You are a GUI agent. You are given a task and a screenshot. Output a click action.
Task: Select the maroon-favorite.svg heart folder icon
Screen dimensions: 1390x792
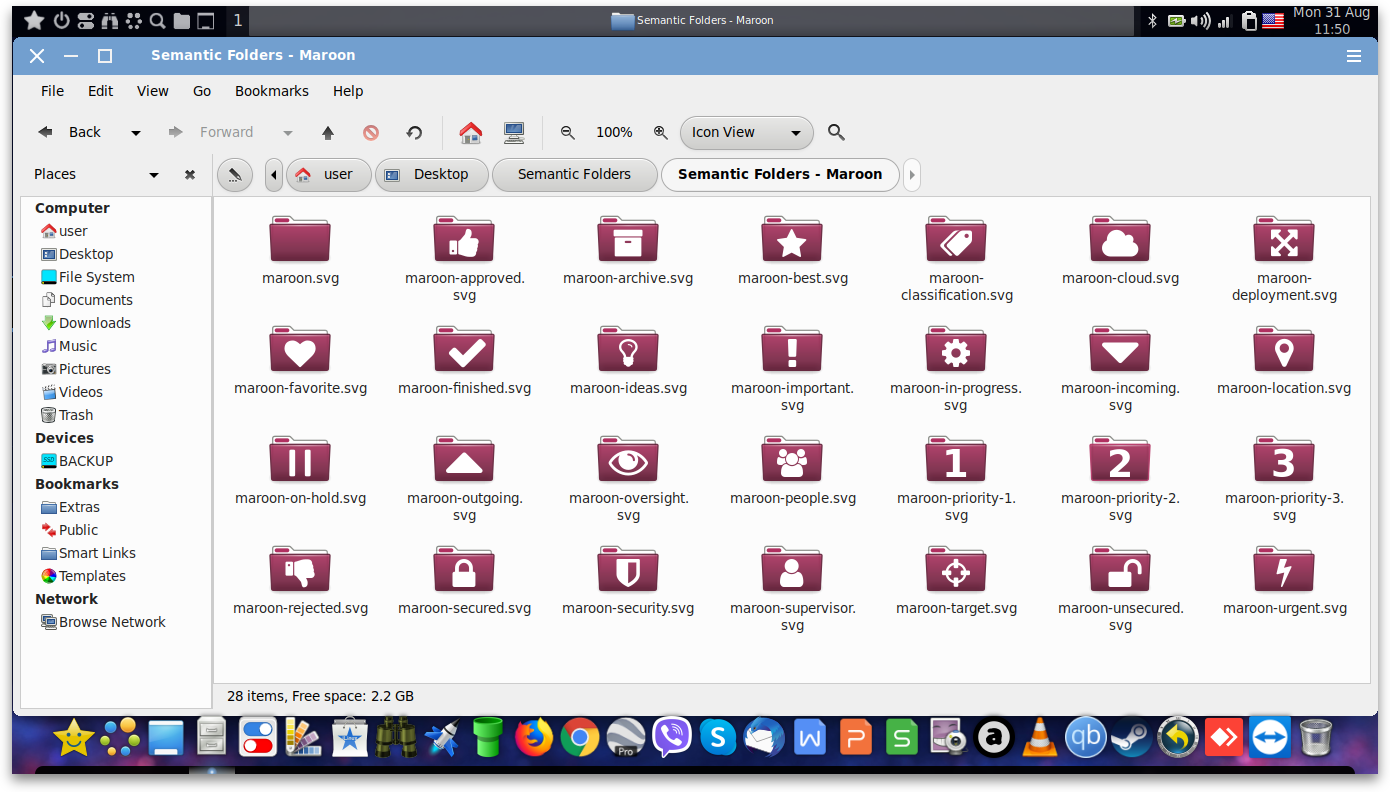tap(300, 350)
